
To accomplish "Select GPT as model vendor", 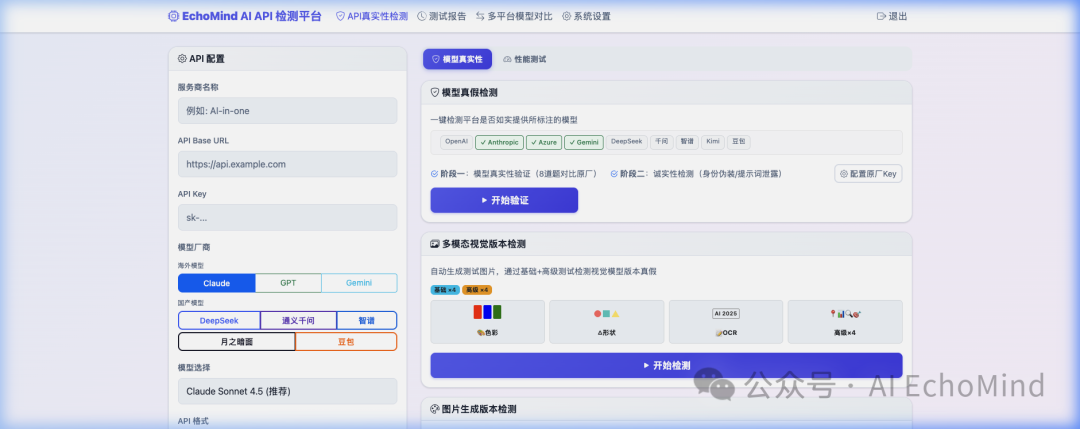I will point(288,283).
